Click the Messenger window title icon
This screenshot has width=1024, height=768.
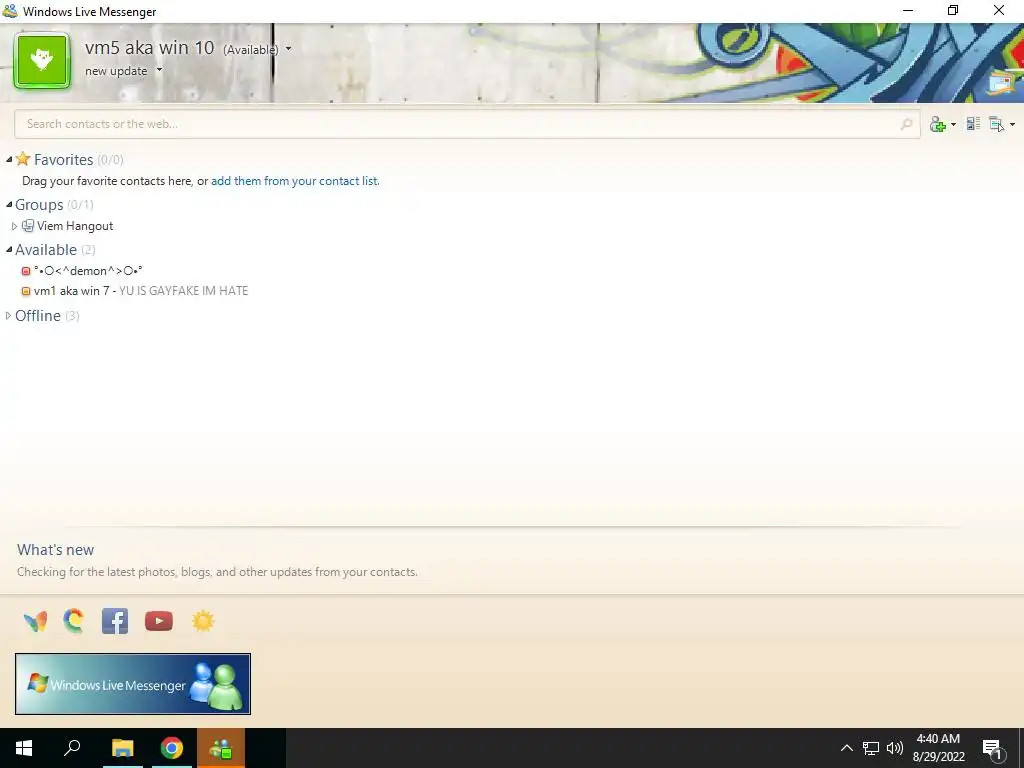[10, 10]
